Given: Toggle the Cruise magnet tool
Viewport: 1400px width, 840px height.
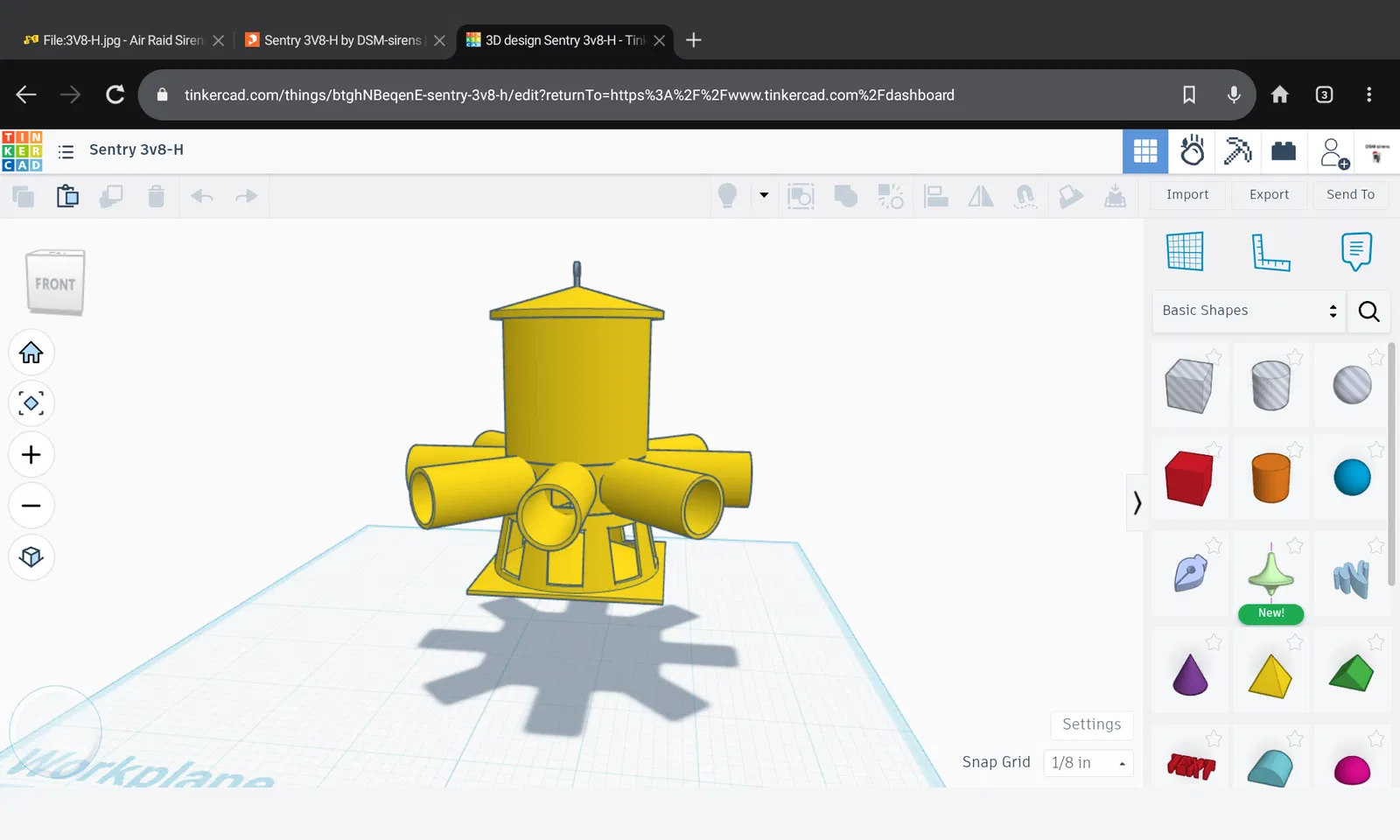Looking at the screenshot, I should tap(1025, 196).
